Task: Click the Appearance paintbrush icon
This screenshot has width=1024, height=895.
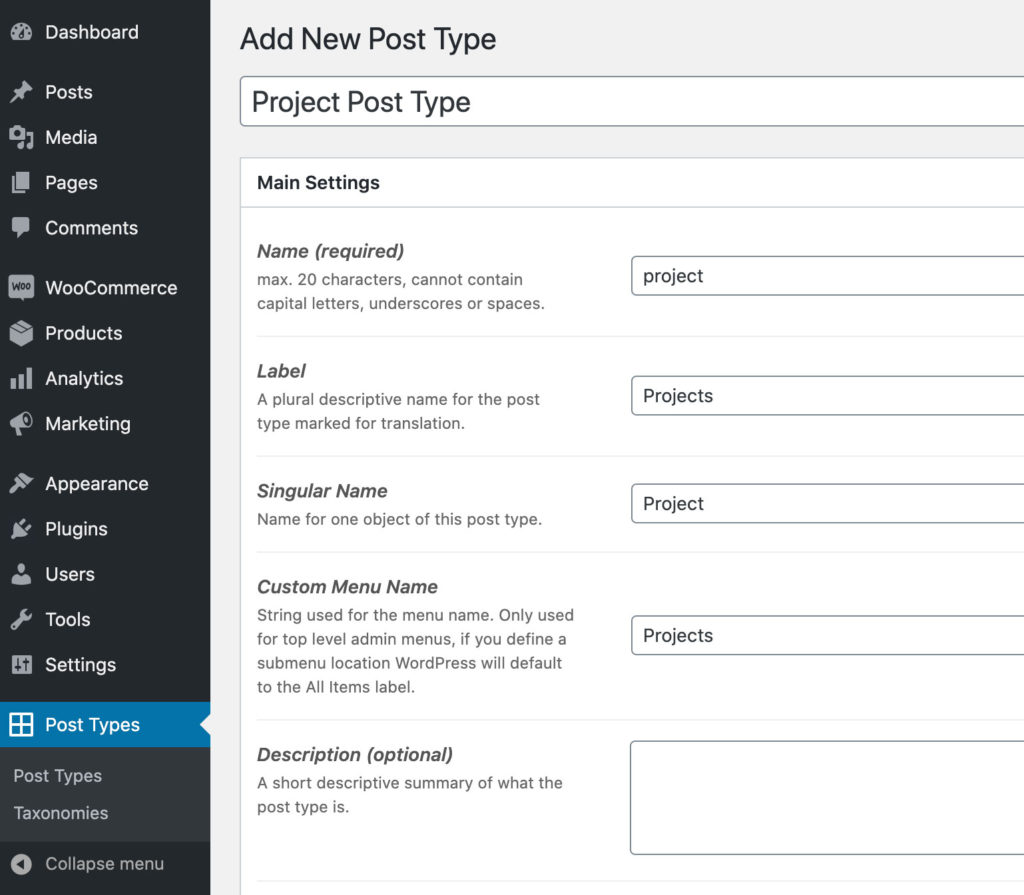Action: click(x=21, y=484)
